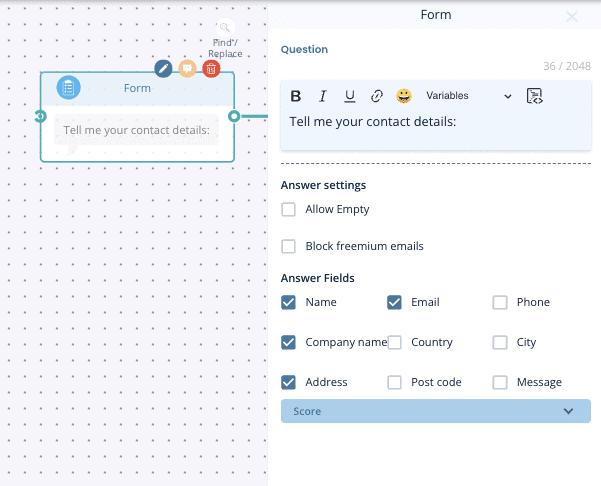Click the pencil edit icon on Form node

click(x=163, y=69)
